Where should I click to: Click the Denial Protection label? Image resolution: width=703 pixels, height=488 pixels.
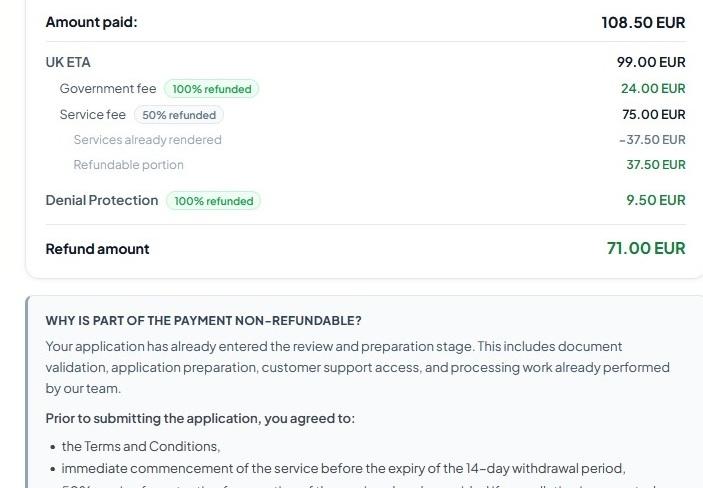102,200
